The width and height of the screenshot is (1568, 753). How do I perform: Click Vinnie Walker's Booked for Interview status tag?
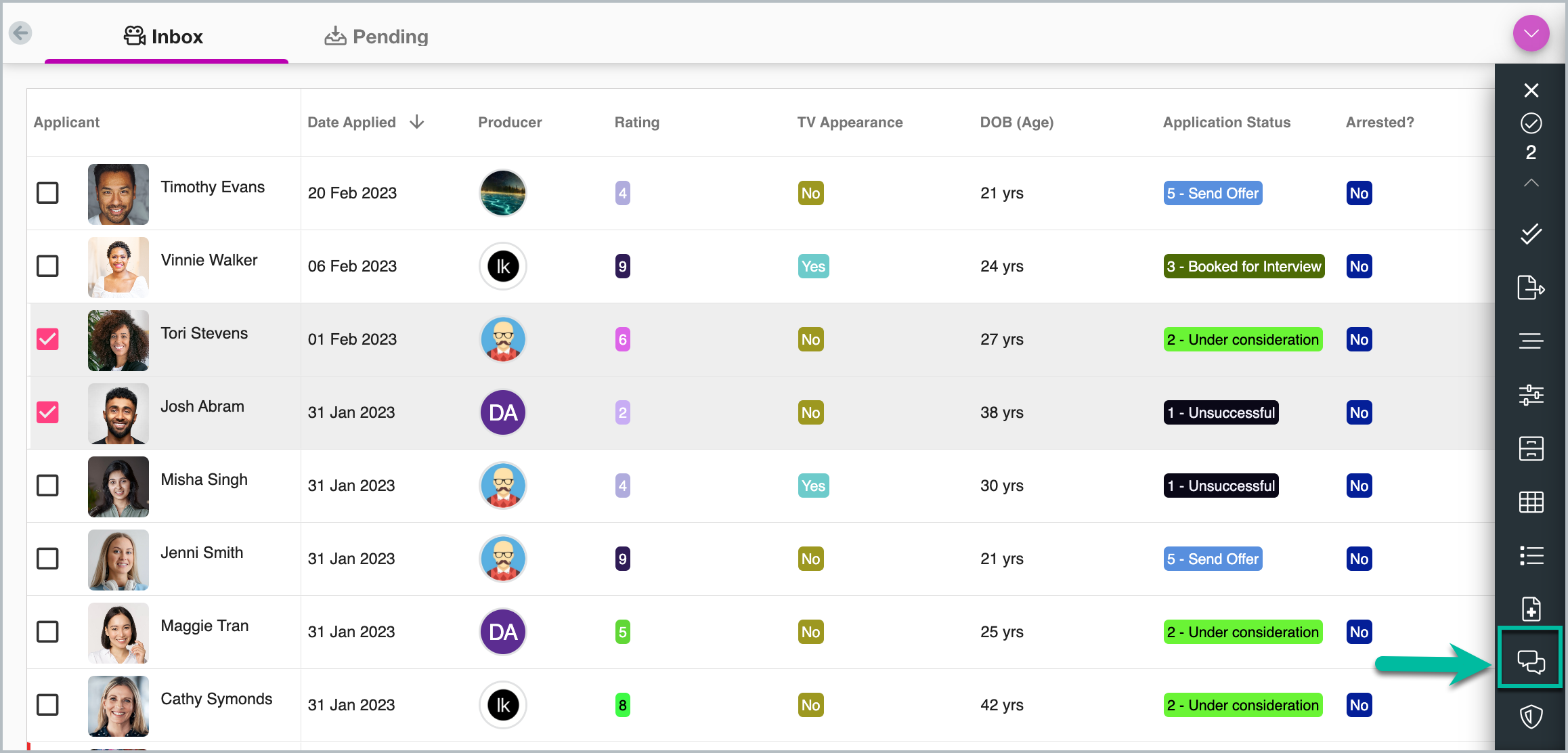tap(1244, 266)
